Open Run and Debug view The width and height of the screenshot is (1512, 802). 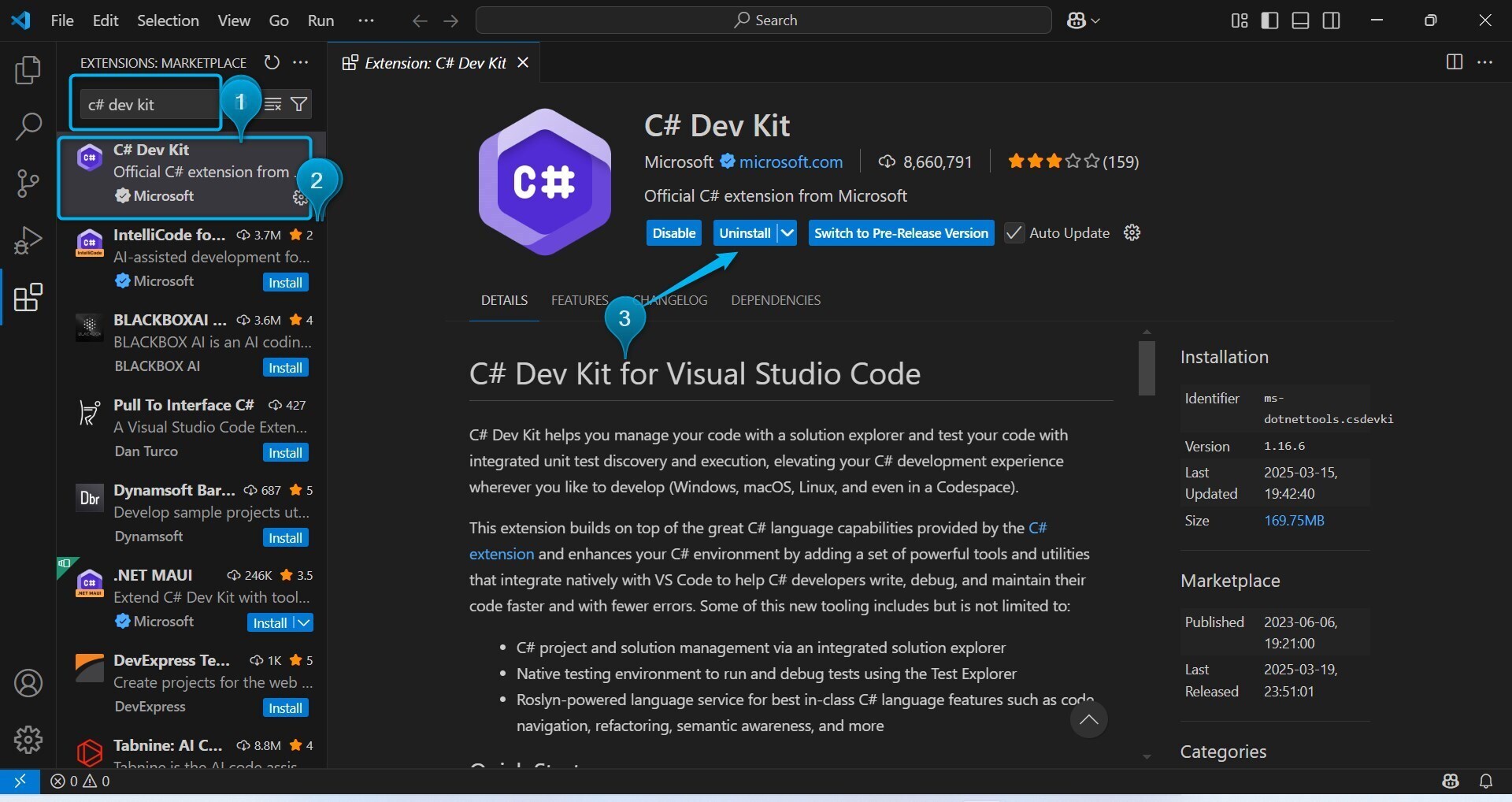tap(28, 240)
